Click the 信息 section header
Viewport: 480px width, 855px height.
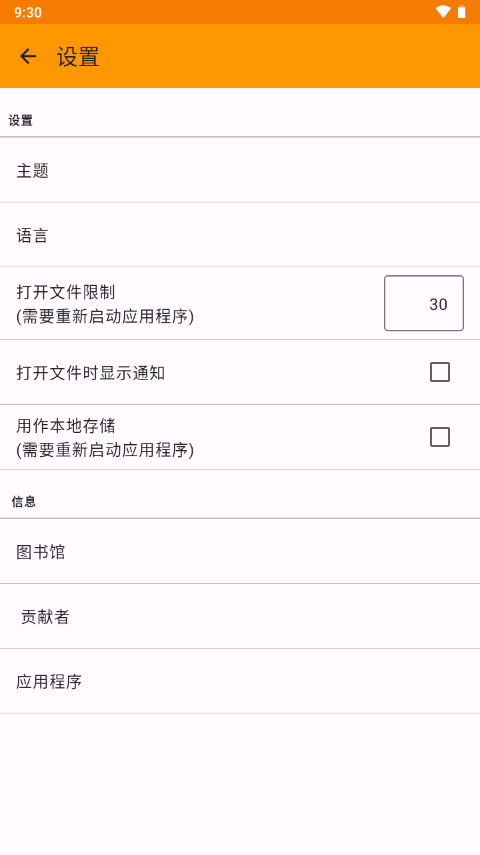pyautogui.click(x=23, y=502)
